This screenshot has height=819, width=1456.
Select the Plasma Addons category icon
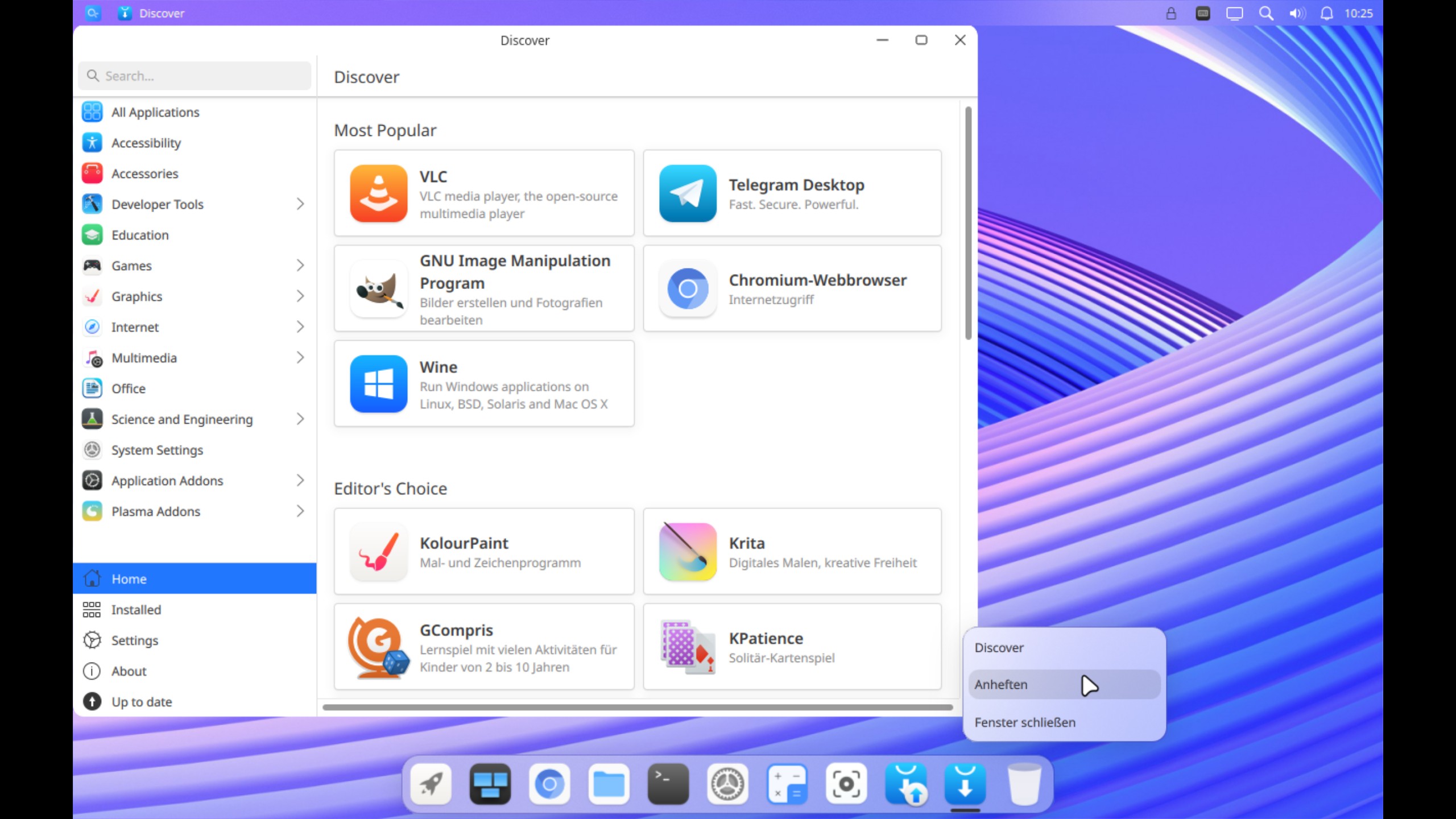point(92,511)
